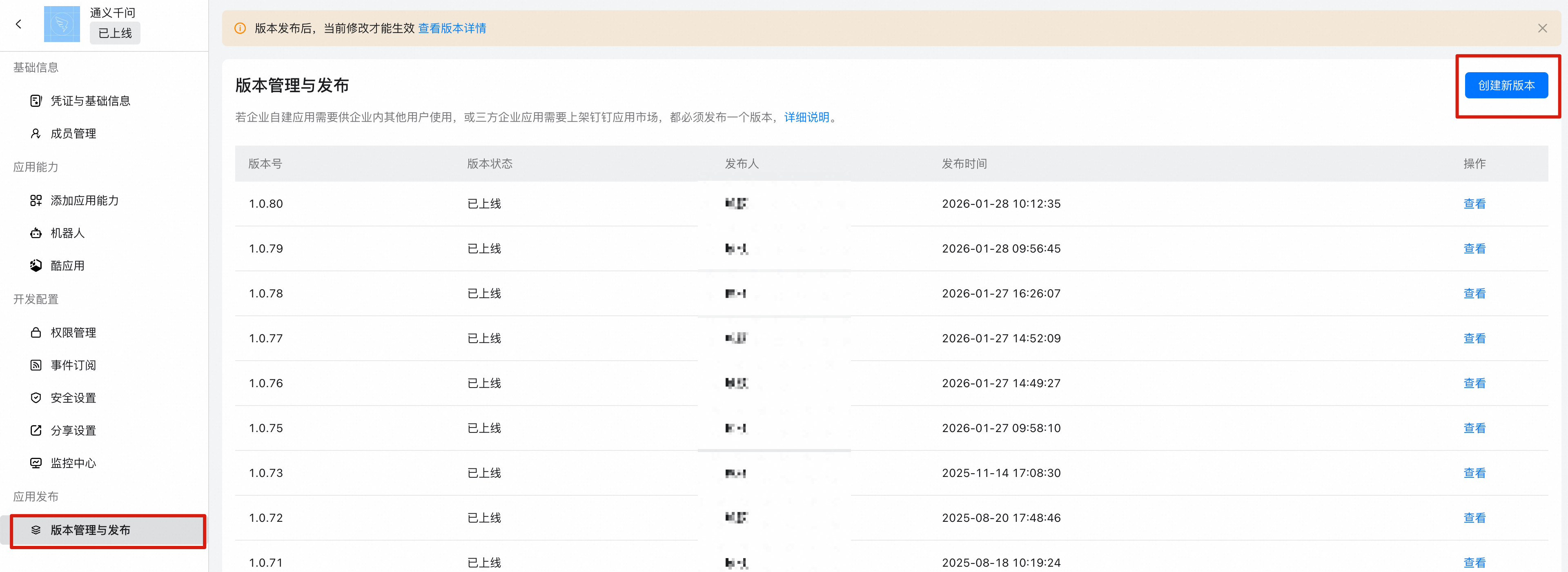Click the 酷应用 sidebar icon
Image resolution: width=1568 pixels, height=572 pixels.
36,266
